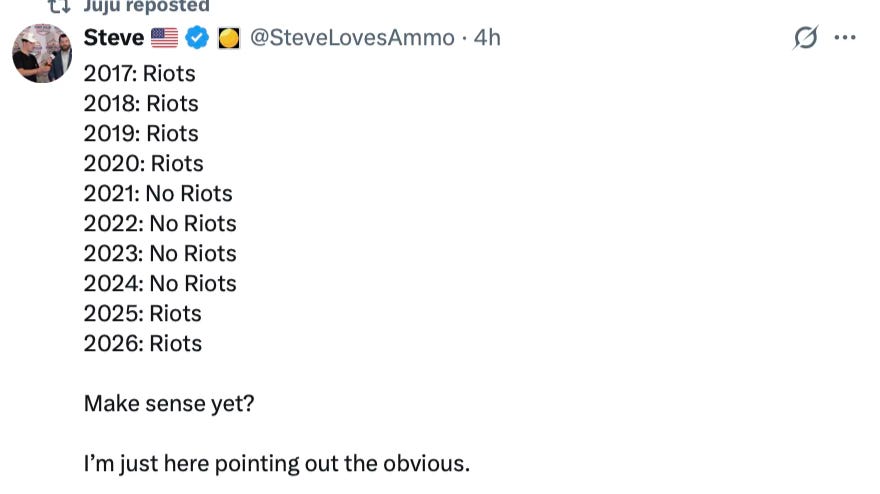Screen dimensions: 880x494
Task: Click the "Make sense yet?" text
Action: pos(169,403)
